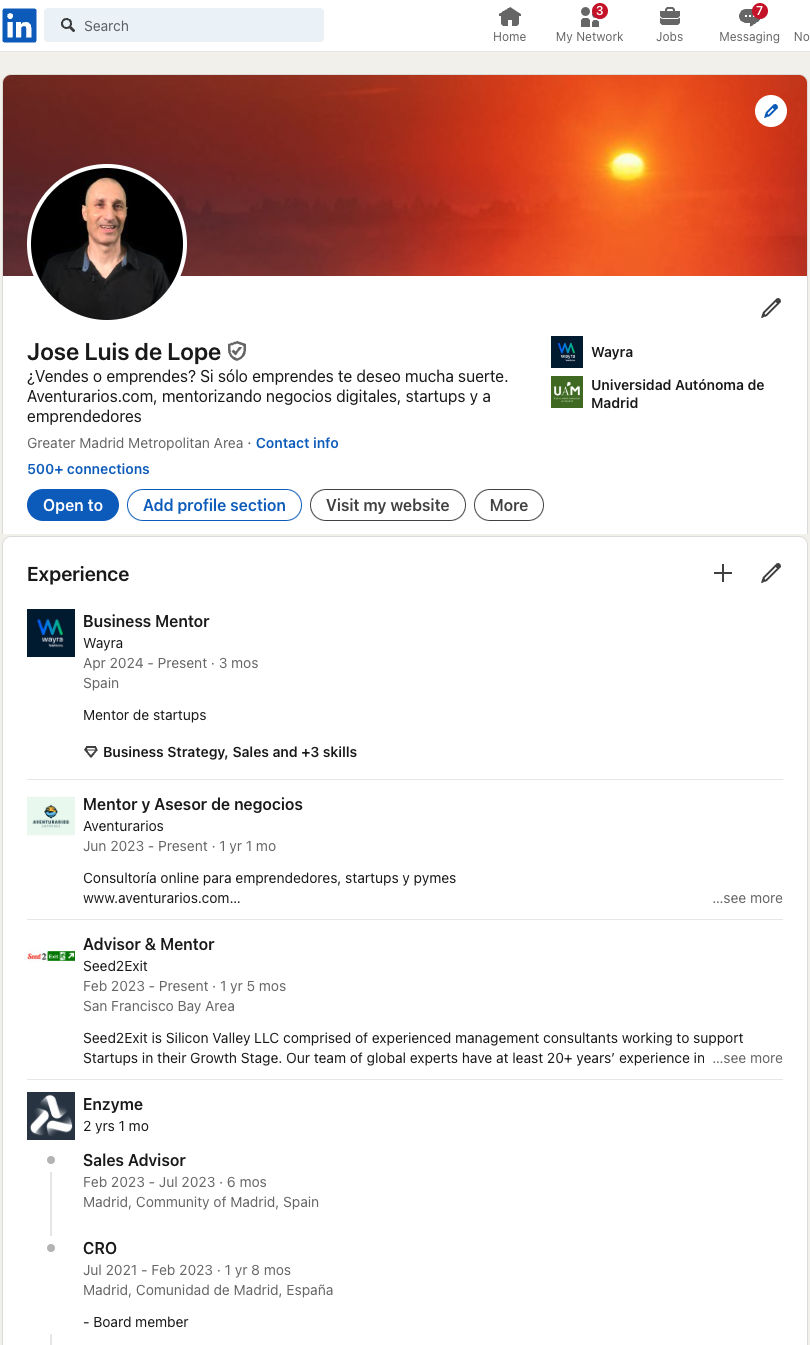Select the Jobs menu label
The width and height of the screenshot is (810, 1345).
click(x=669, y=37)
